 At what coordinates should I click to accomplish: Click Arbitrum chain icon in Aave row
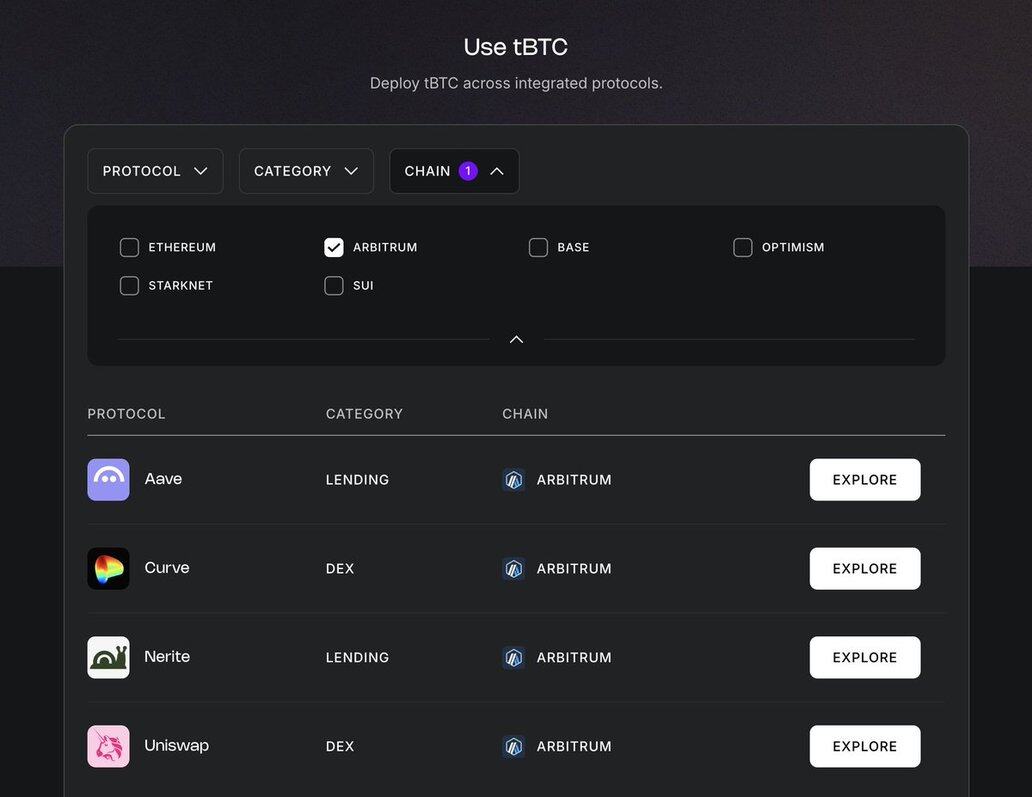tap(514, 480)
